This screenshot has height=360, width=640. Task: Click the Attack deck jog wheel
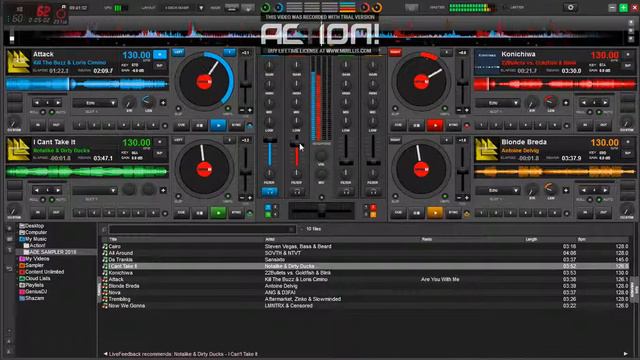point(204,82)
